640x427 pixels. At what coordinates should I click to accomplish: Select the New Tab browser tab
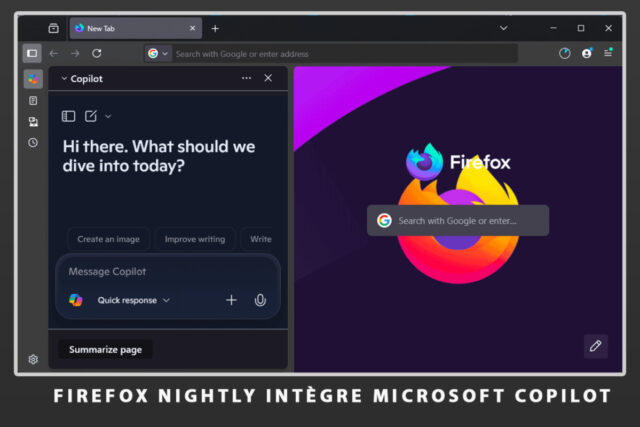click(x=136, y=28)
